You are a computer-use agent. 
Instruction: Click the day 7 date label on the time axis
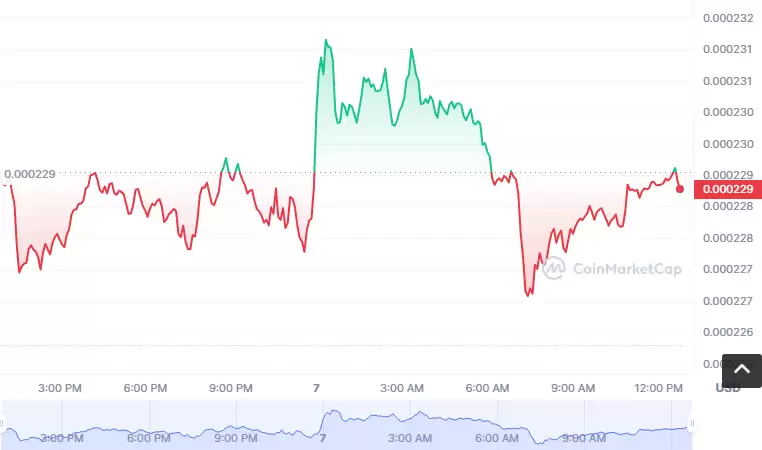tap(316, 387)
